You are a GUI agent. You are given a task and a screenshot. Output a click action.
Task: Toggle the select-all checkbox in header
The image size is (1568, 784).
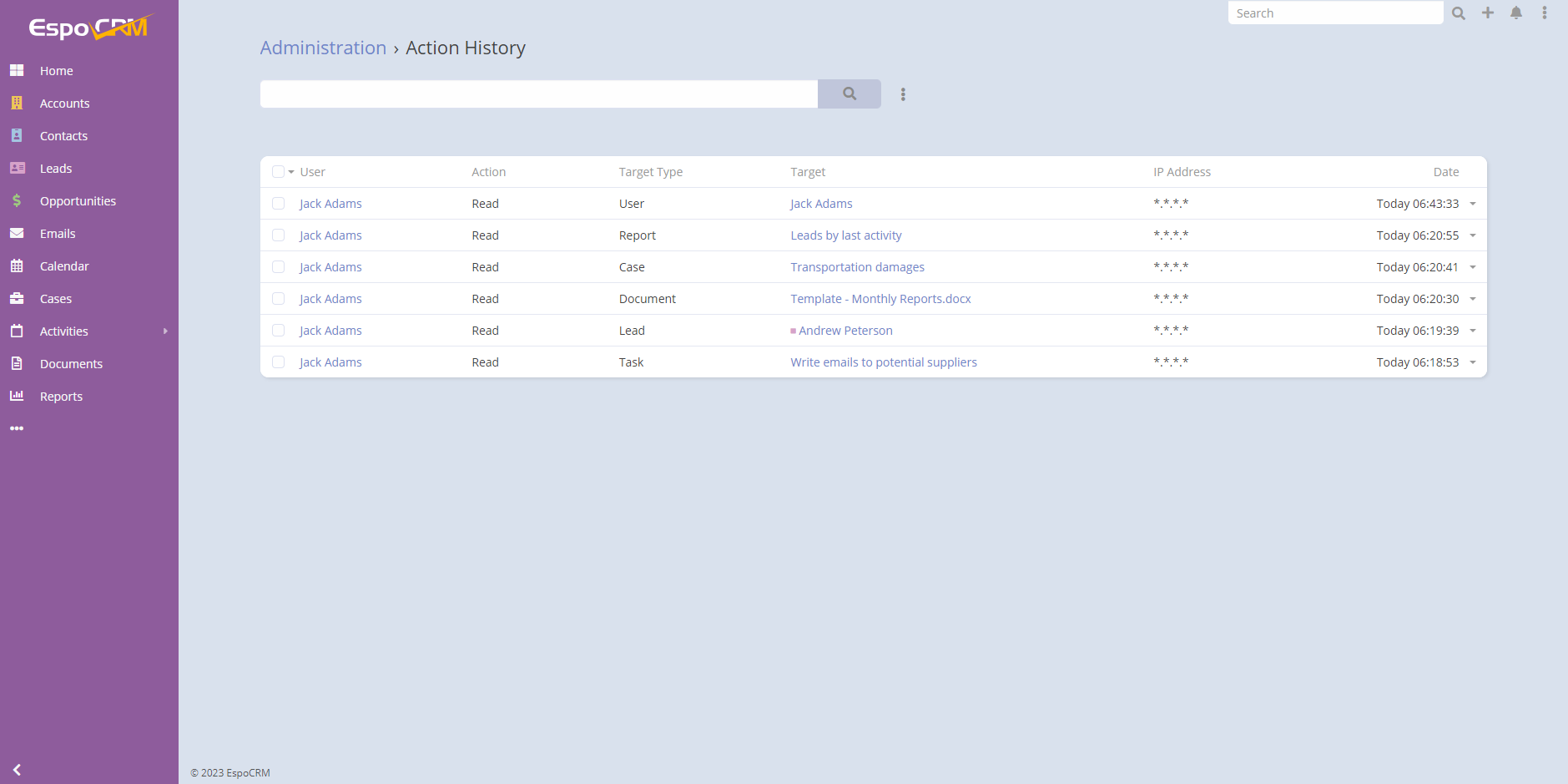pos(278,172)
